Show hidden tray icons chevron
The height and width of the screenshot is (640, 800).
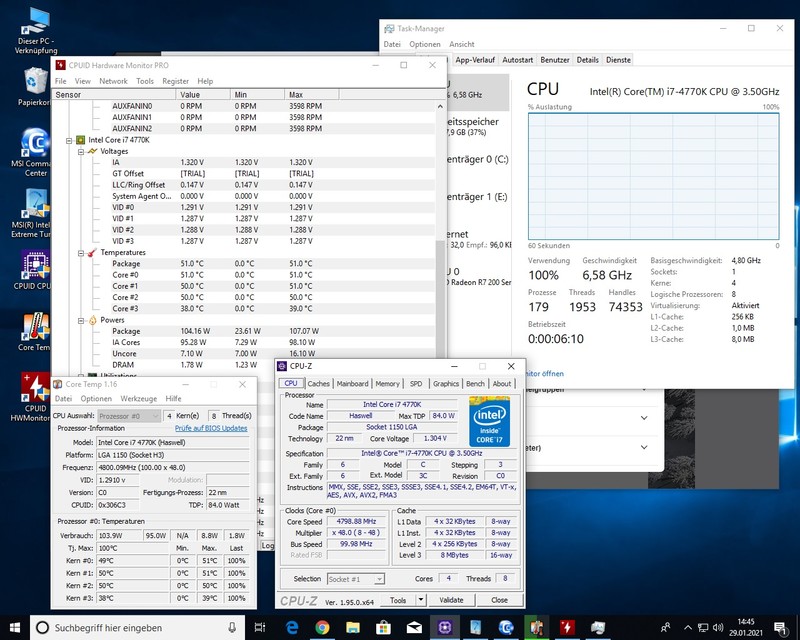point(688,627)
